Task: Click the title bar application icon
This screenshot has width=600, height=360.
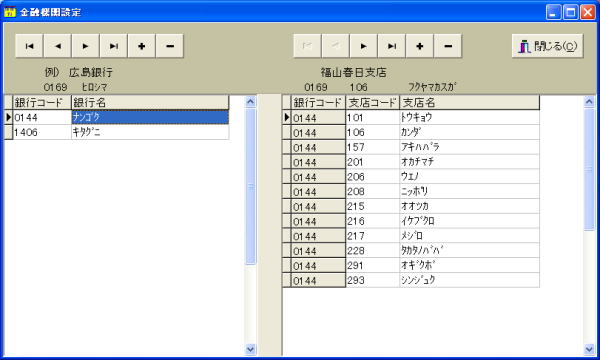Action: pos(10,12)
